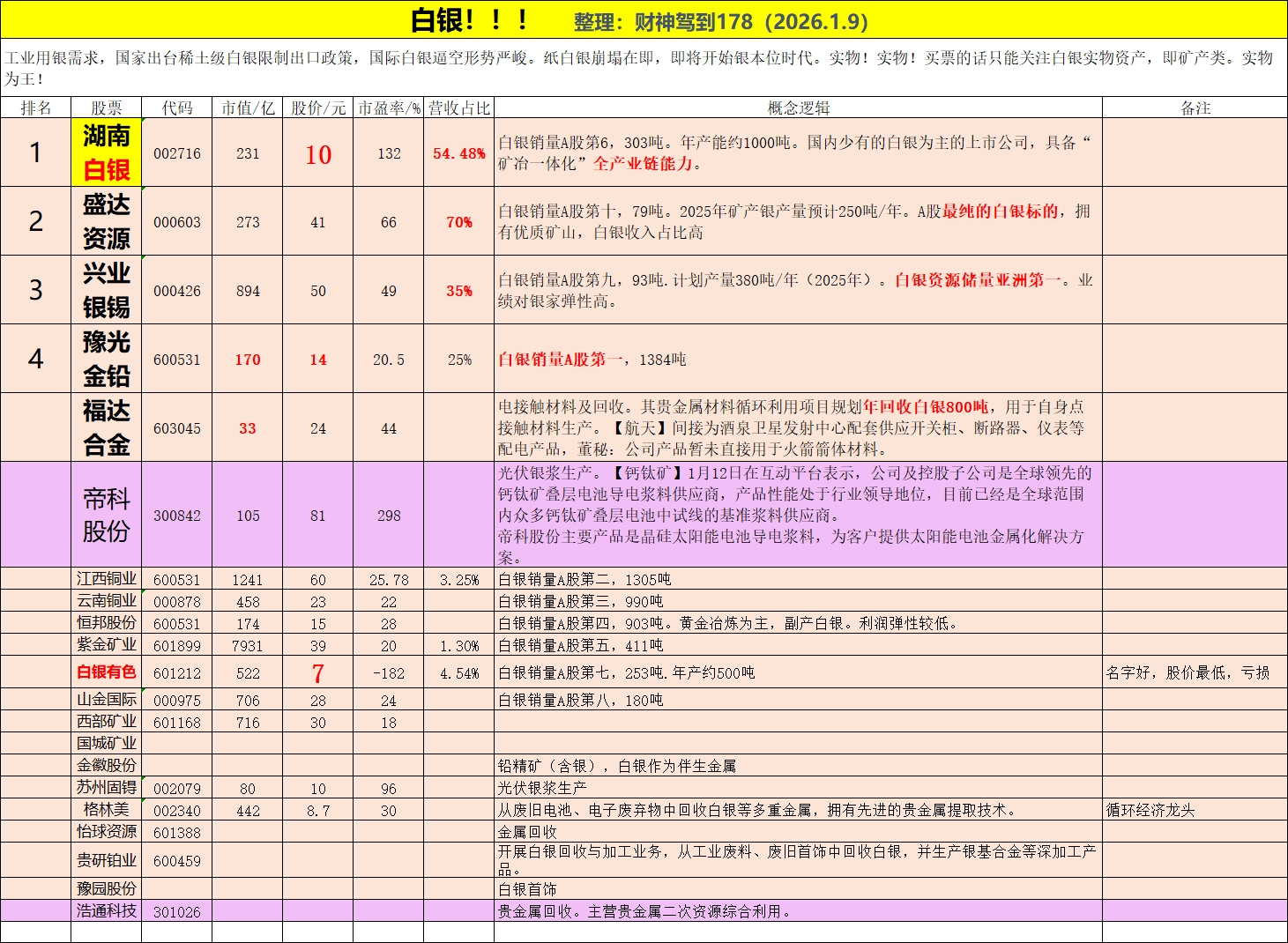
Task: Click the title text 白银！！！
Action: pos(469,20)
